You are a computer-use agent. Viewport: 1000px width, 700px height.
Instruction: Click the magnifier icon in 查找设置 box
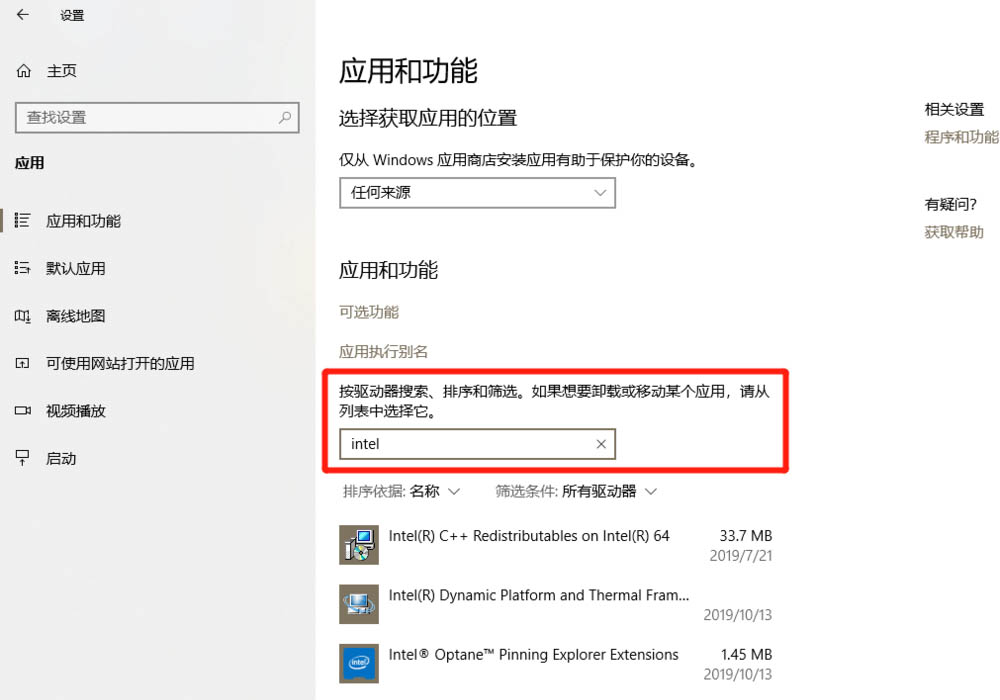pos(284,117)
